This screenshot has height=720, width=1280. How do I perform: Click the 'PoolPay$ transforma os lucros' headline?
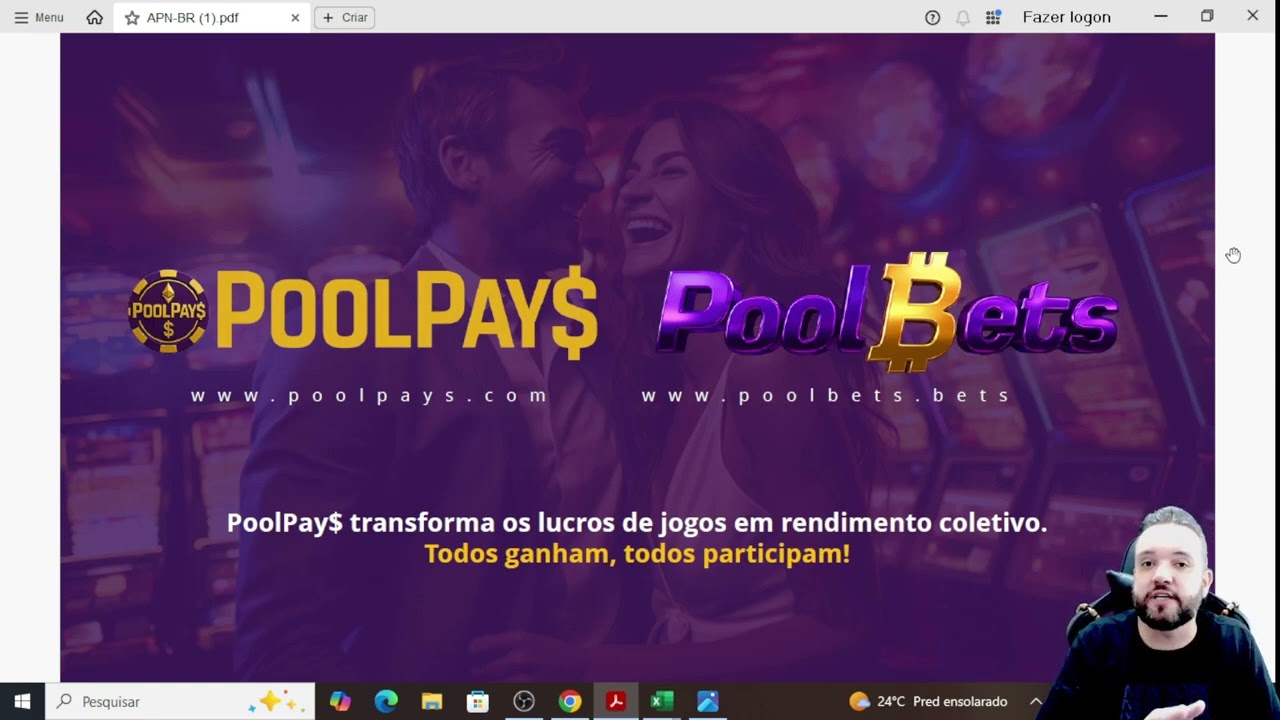point(637,522)
